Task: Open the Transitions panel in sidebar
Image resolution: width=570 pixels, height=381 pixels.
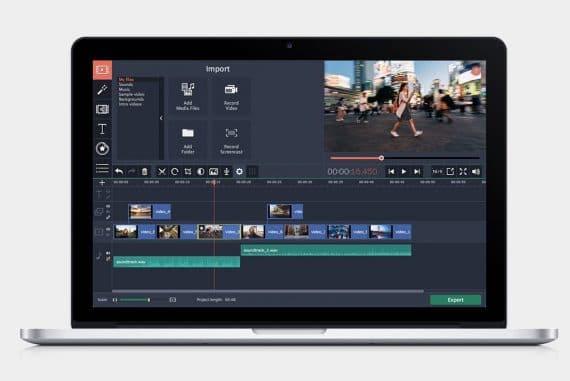Action: (102, 109)
